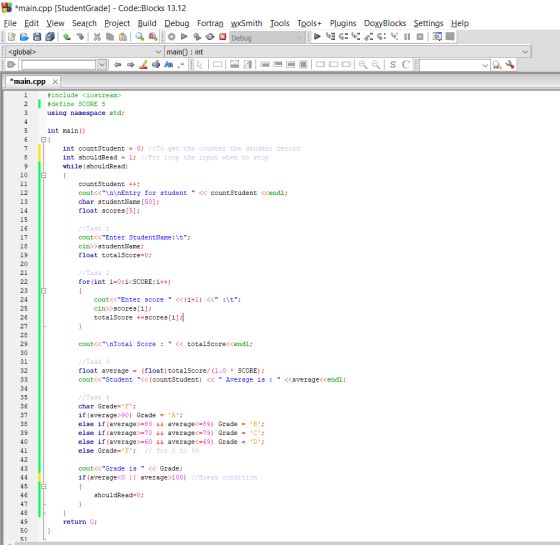Create a new file with the toolbar icon
The height and width of the screenshot is (545, 560).
[x=11, y=36]
